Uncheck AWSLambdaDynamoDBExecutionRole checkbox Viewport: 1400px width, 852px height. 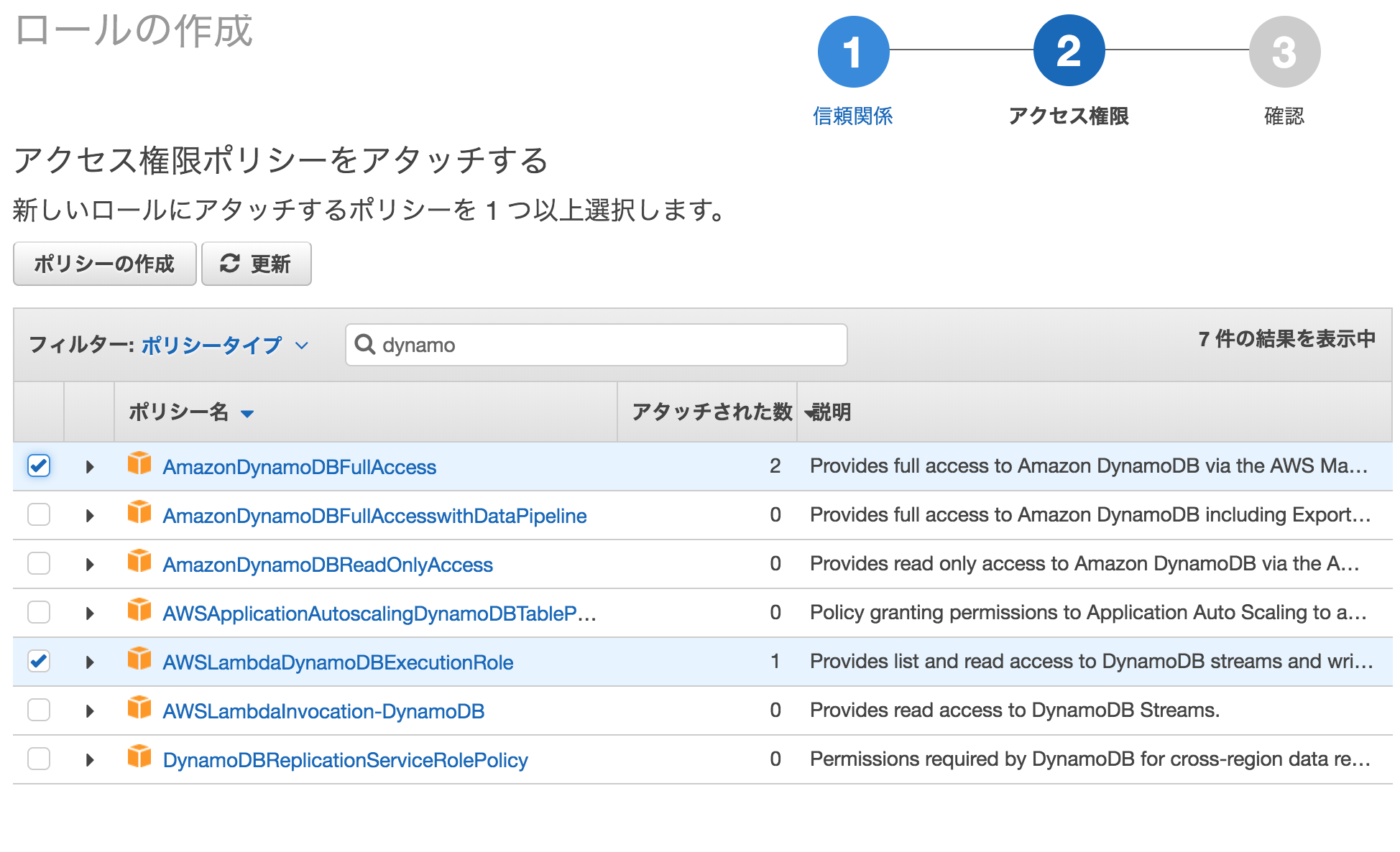(x=39, y=661)
